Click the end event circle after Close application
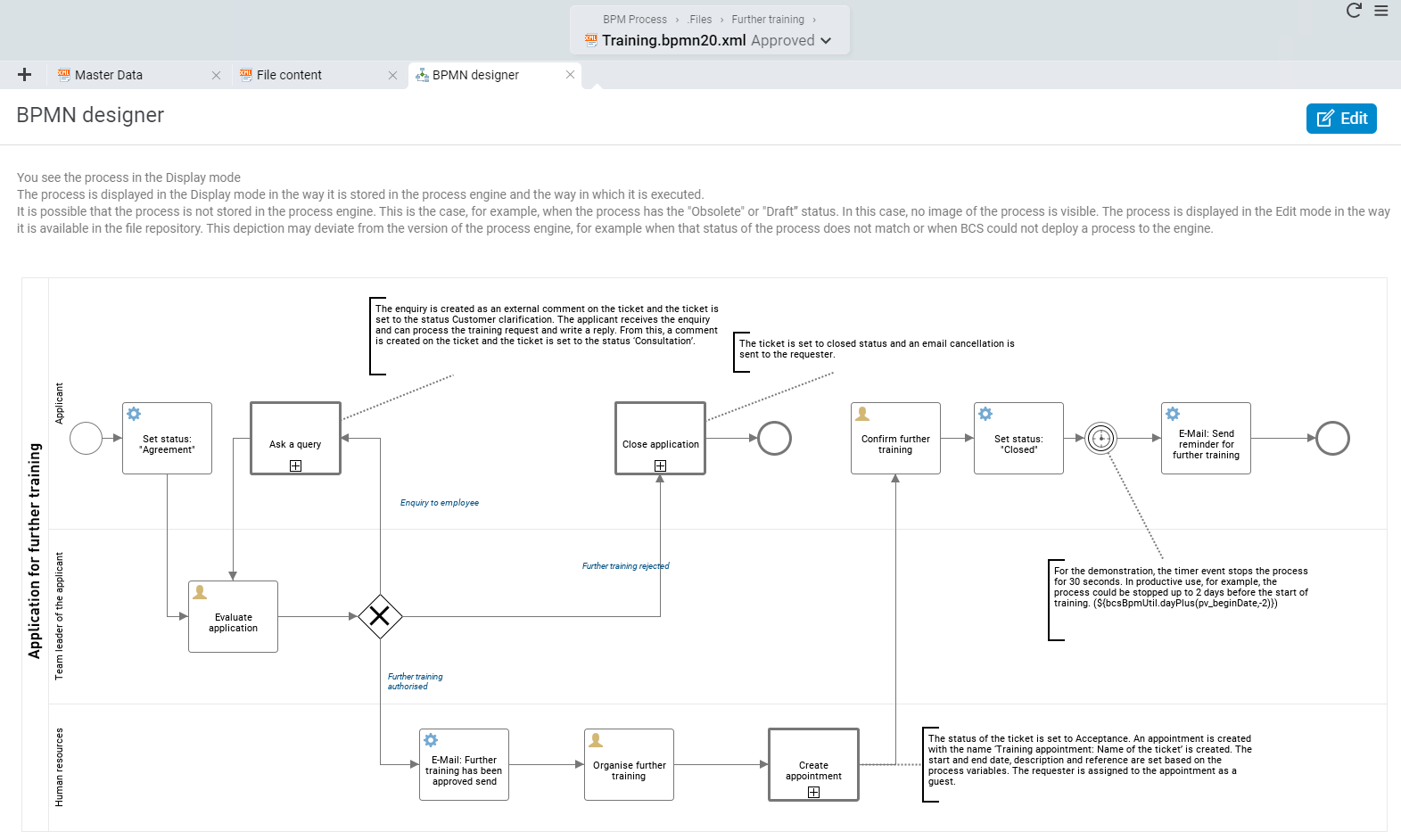This screenshot has height=840, width=1401. coord(775,438)
